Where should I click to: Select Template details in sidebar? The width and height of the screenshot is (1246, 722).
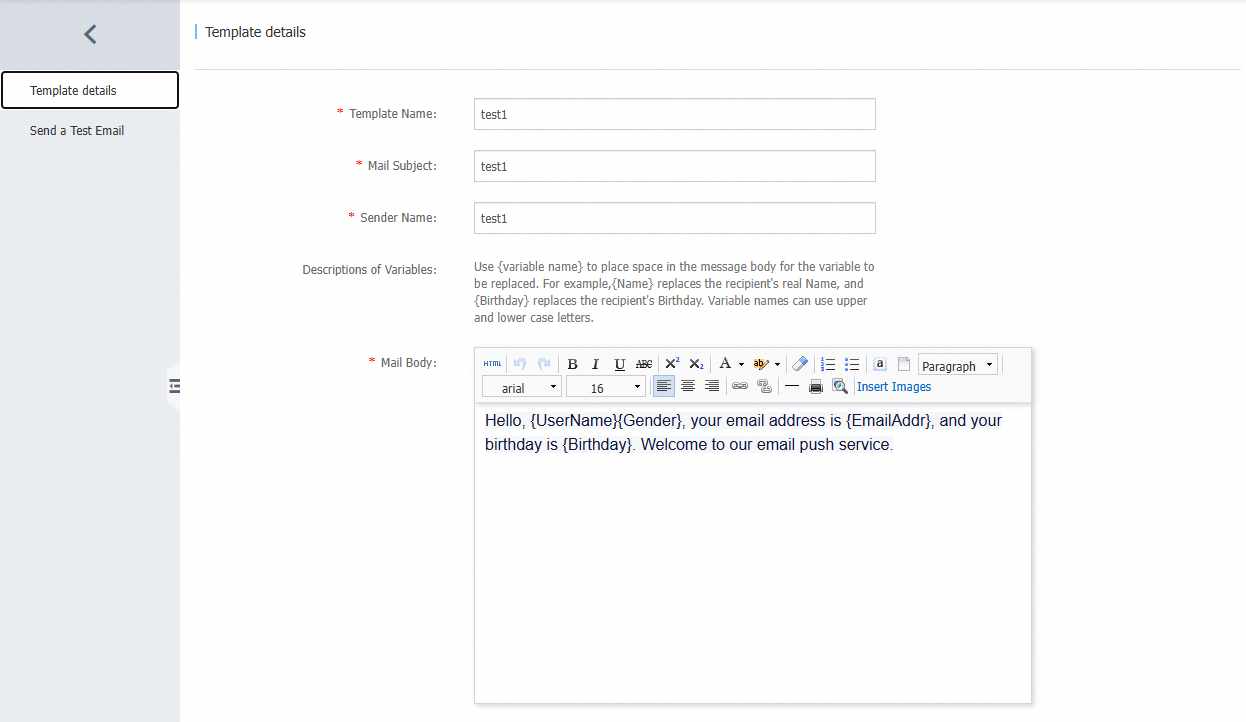coord(90,90)
